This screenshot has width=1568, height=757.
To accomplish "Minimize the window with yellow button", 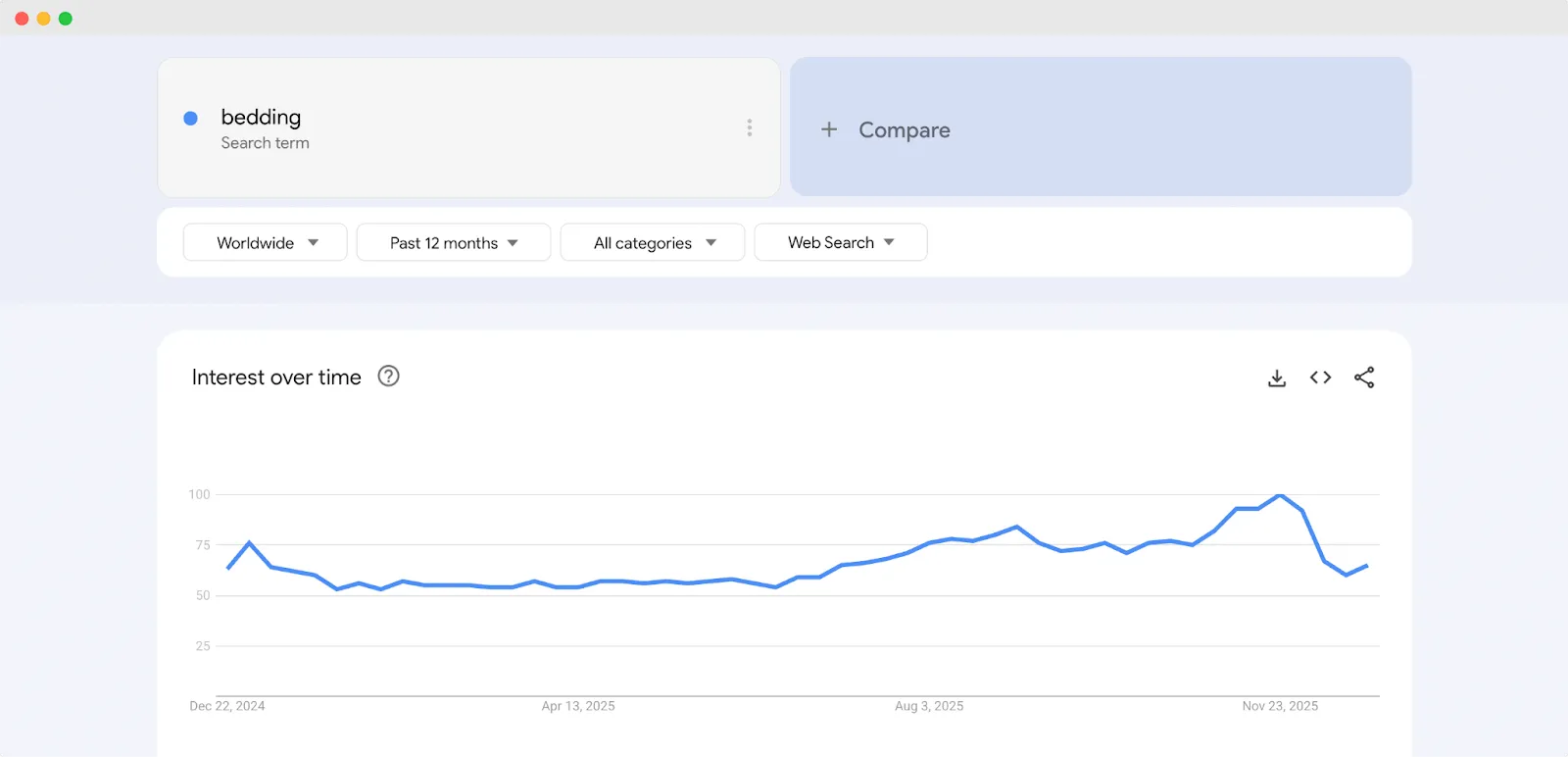I will (x=43, y=19).
